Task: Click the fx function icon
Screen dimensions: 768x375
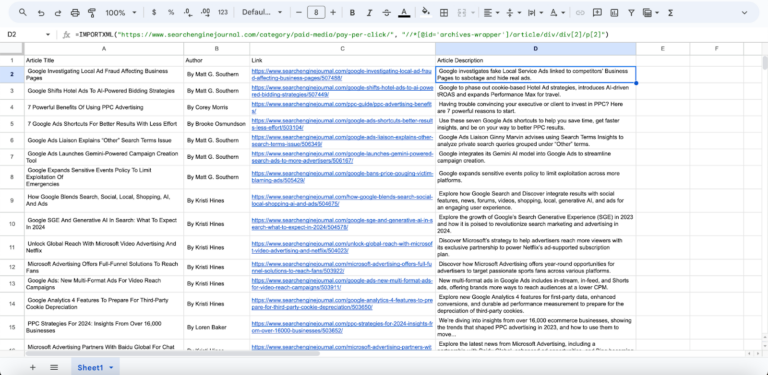Action: (66, 34)
